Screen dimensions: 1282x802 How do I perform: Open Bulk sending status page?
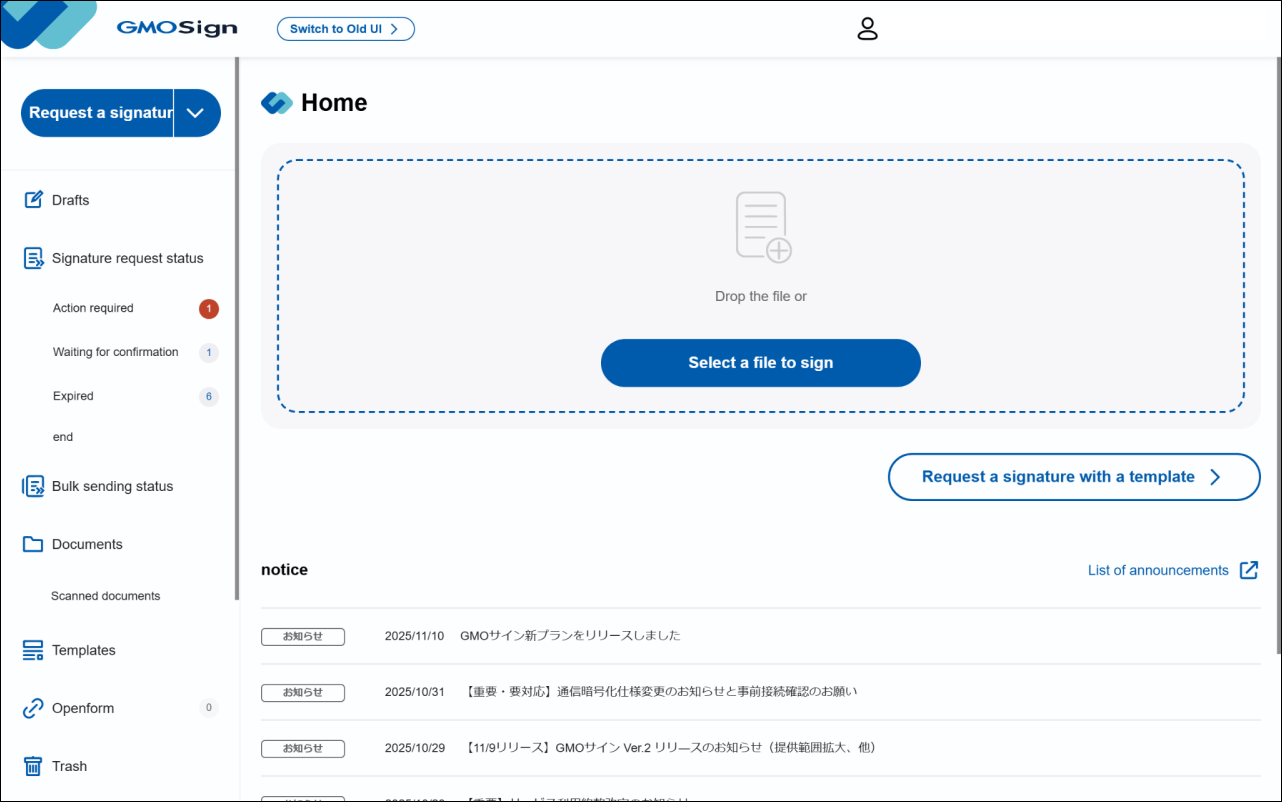pos(112,486)
